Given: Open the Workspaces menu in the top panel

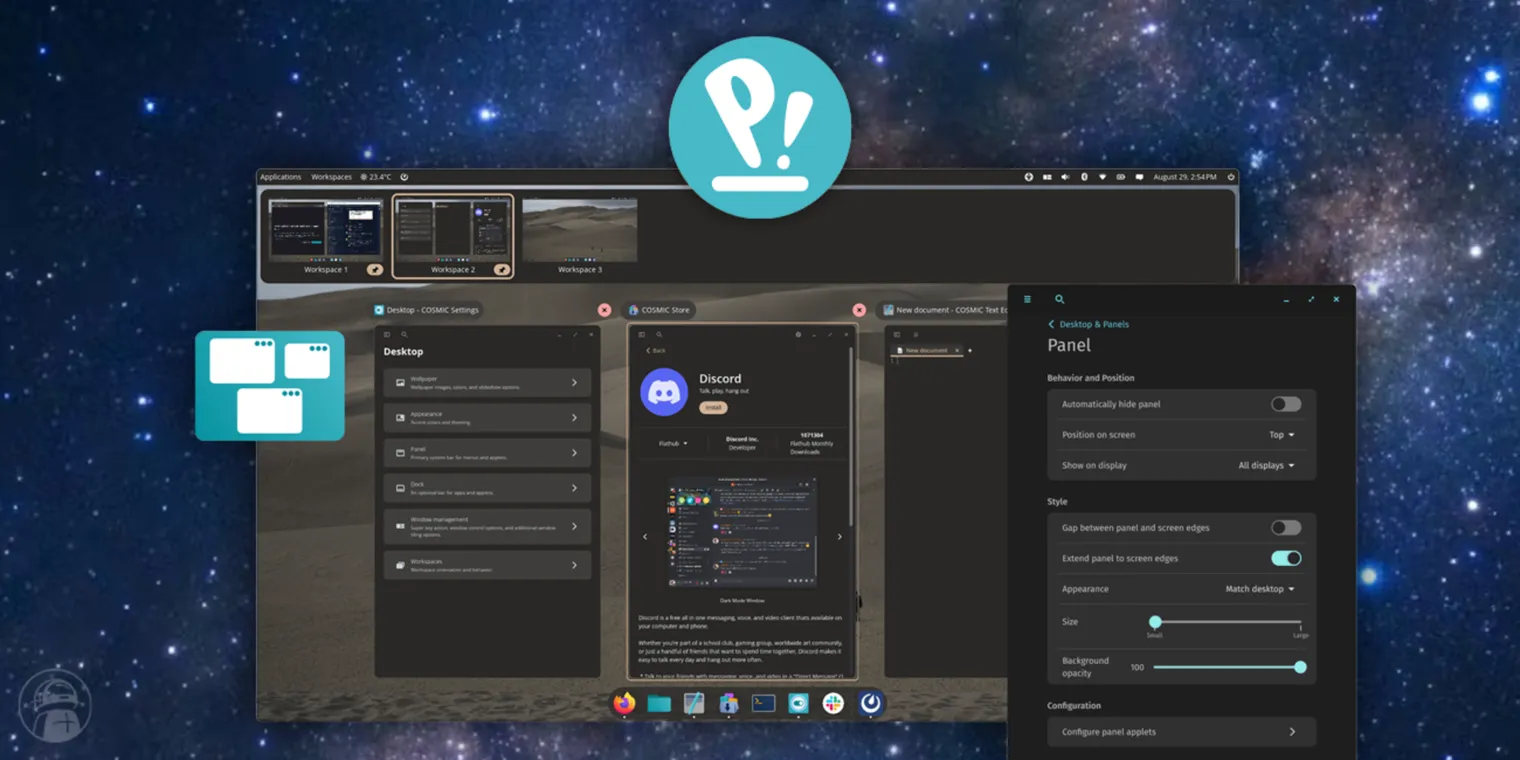Looking at the screenshot, I should coord(331,176).
